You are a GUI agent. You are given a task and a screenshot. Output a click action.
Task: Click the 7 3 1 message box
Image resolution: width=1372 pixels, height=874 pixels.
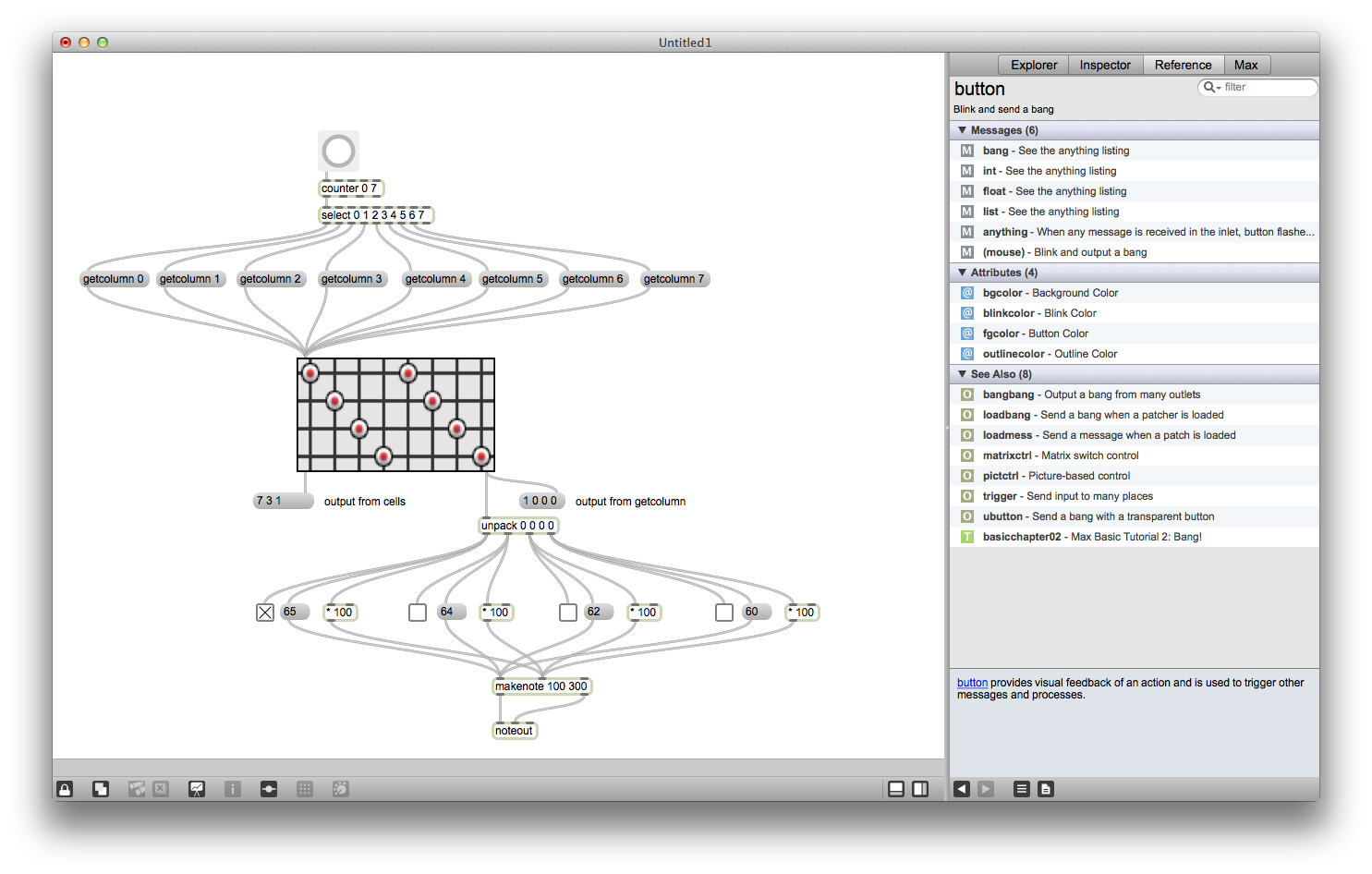[x=283, y=501]
